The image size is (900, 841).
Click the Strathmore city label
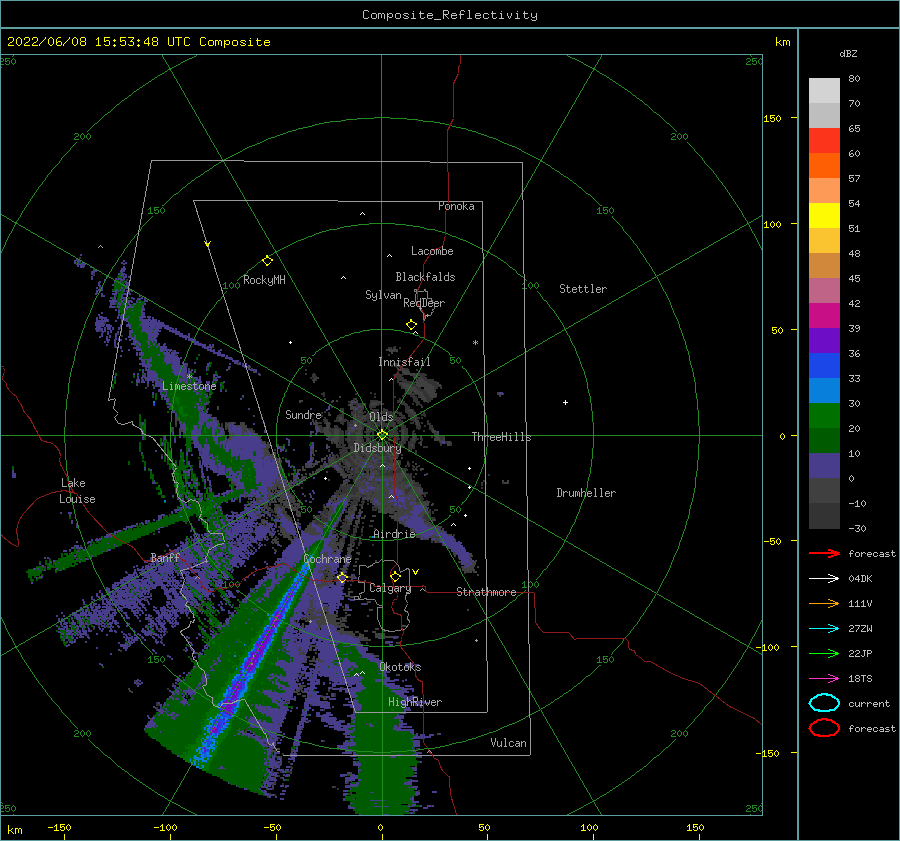[486, 592]
